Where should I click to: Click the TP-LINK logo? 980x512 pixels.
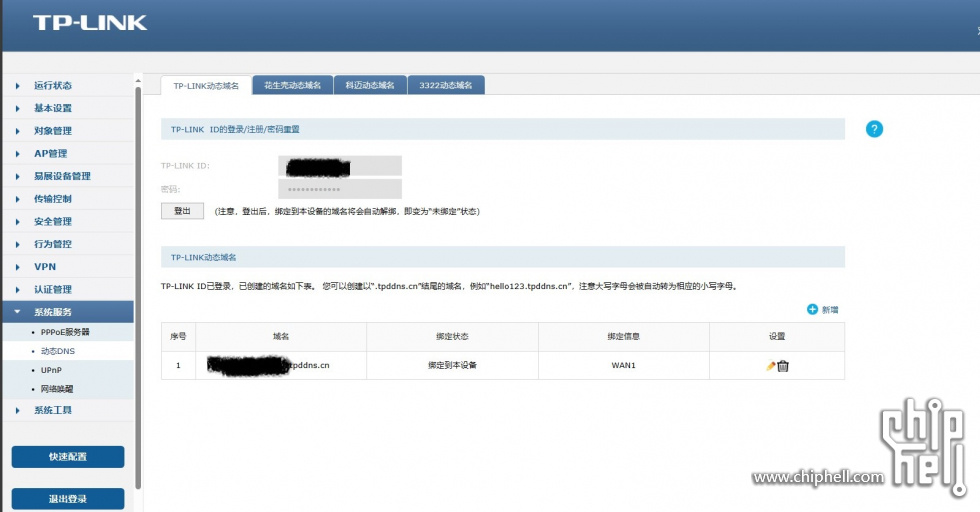(90, 23)
